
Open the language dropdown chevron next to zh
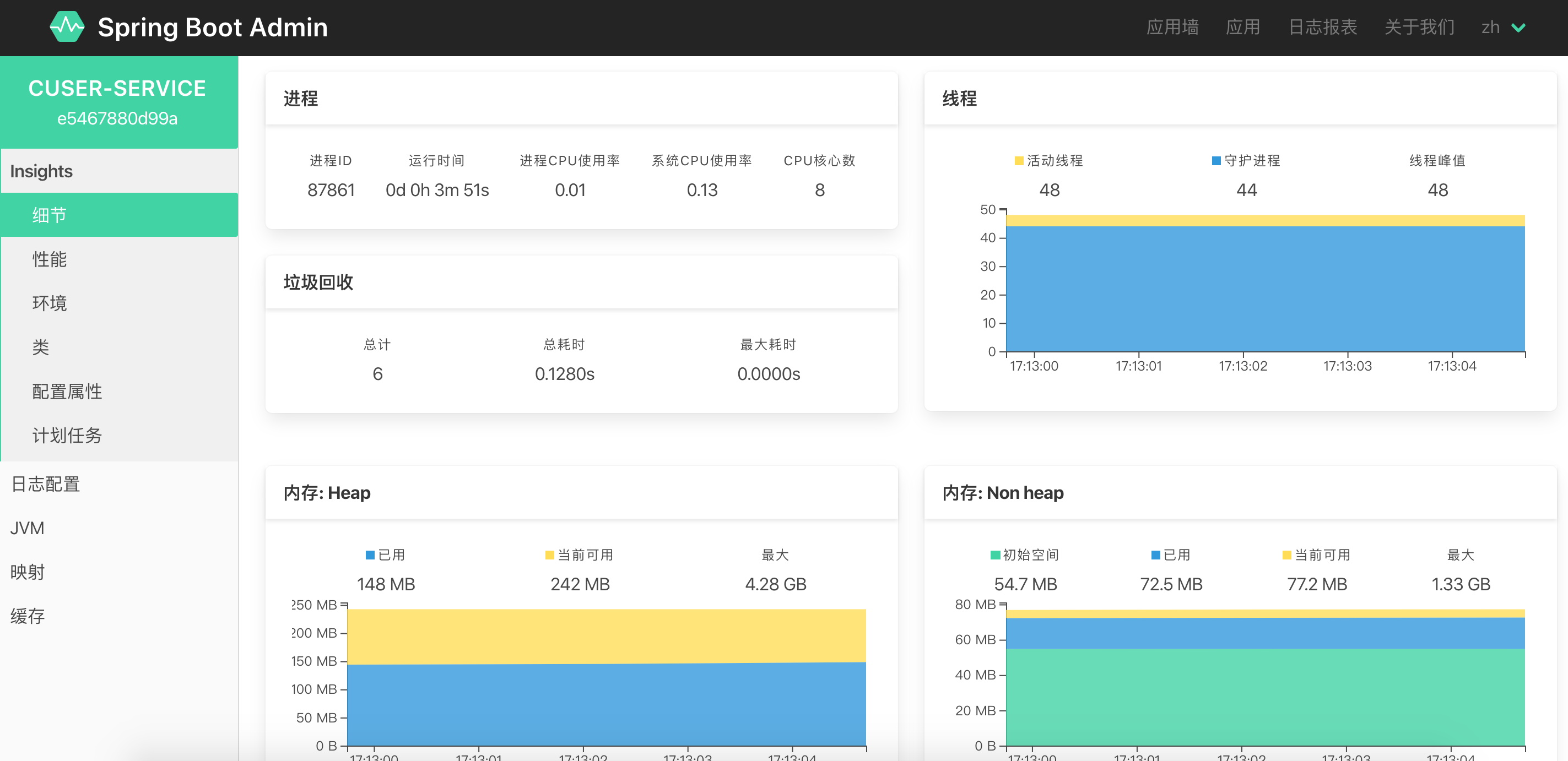[x=1518, y=28]
